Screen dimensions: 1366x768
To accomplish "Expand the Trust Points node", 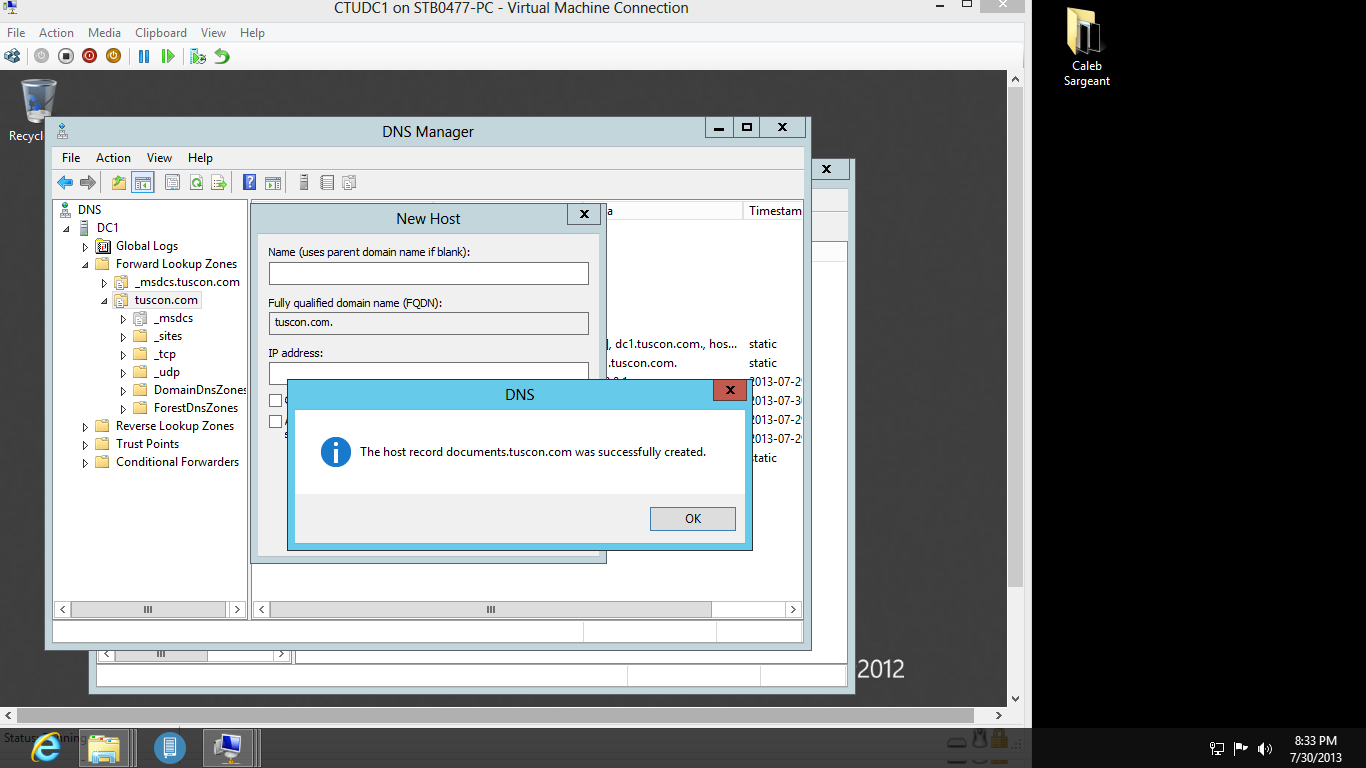I will click(86, 444).
